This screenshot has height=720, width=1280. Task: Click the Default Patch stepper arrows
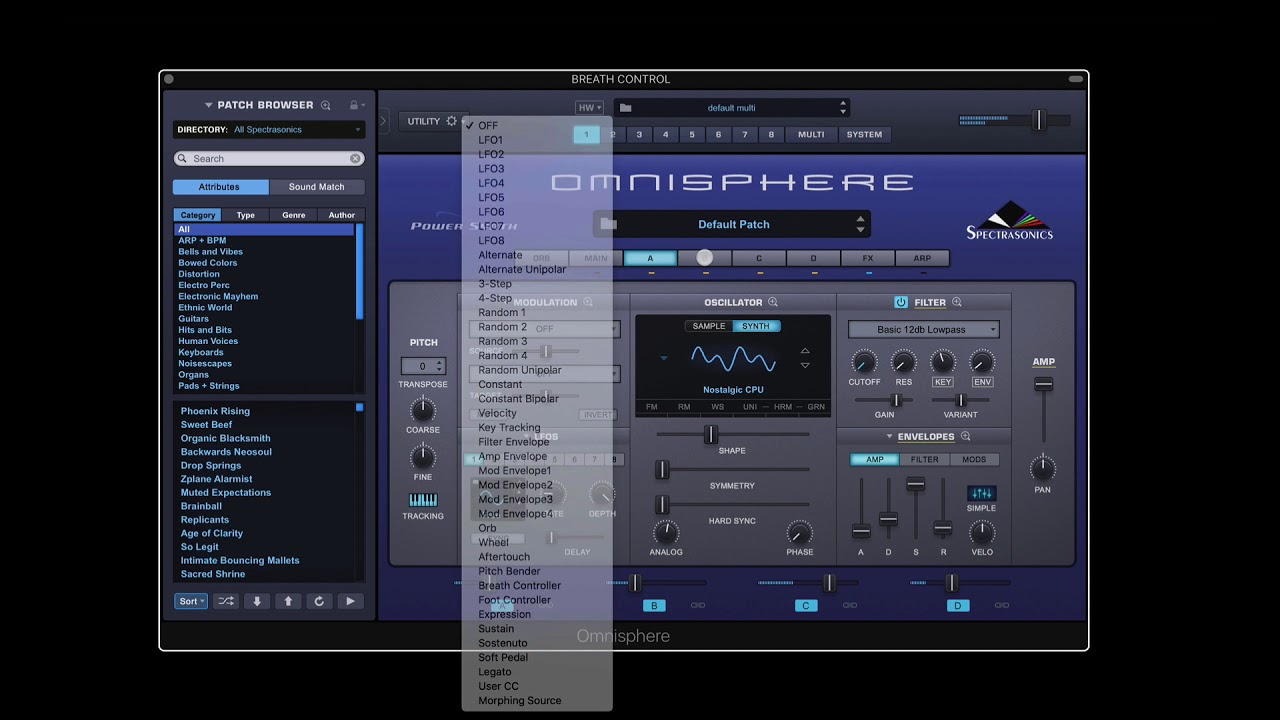(860, 224)
